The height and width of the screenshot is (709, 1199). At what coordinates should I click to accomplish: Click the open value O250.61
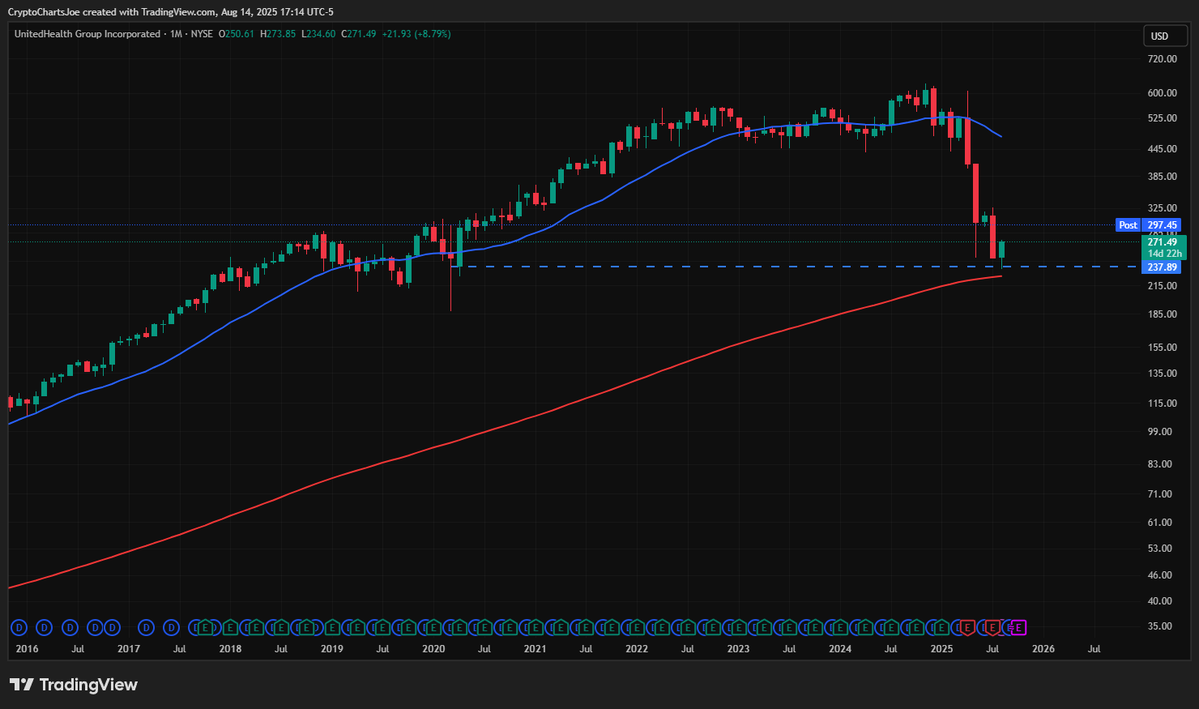[236, 34]
